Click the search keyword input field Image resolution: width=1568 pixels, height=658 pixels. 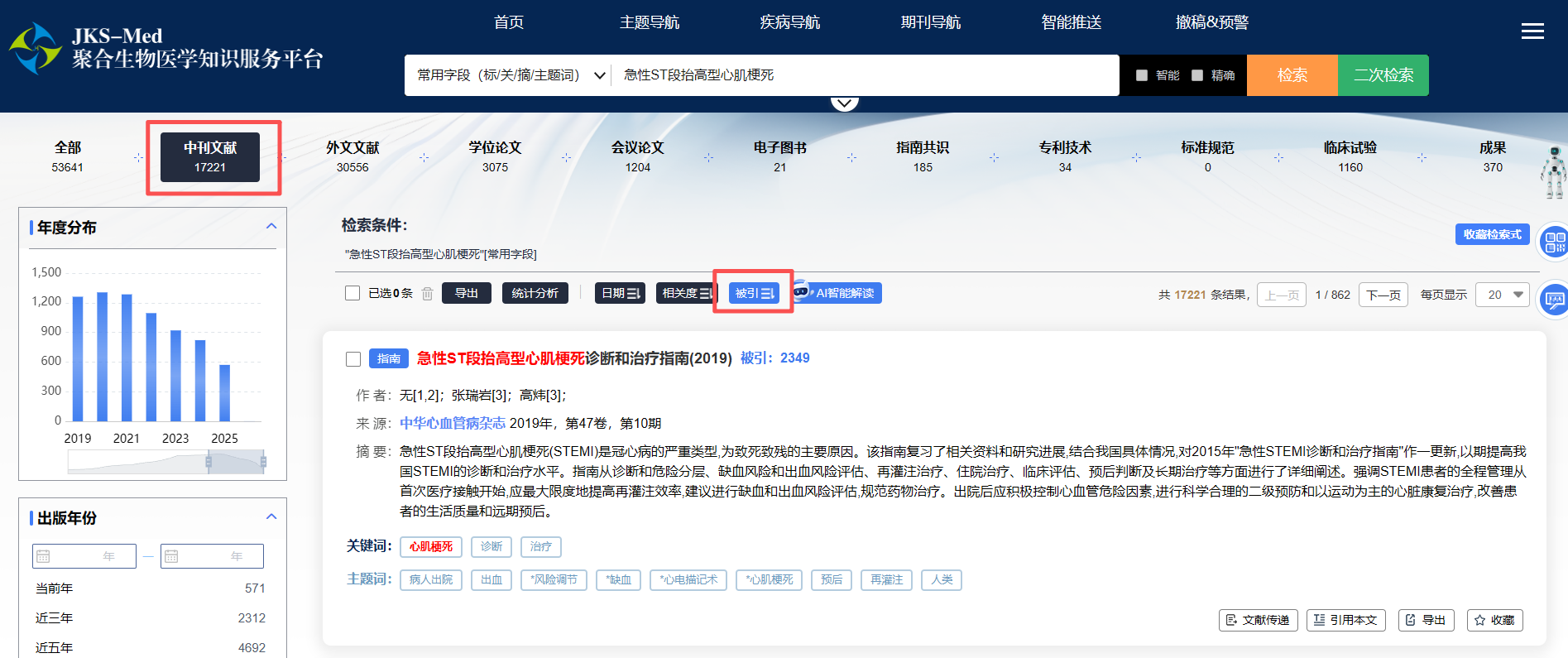pyautogui.click(x=861, y=75)
